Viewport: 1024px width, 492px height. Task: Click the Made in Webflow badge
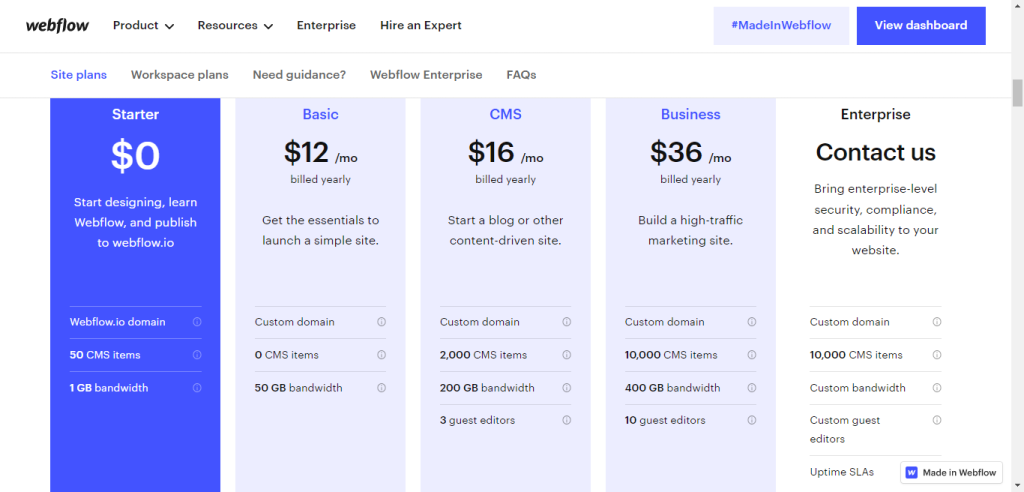(x=951, y=472)
